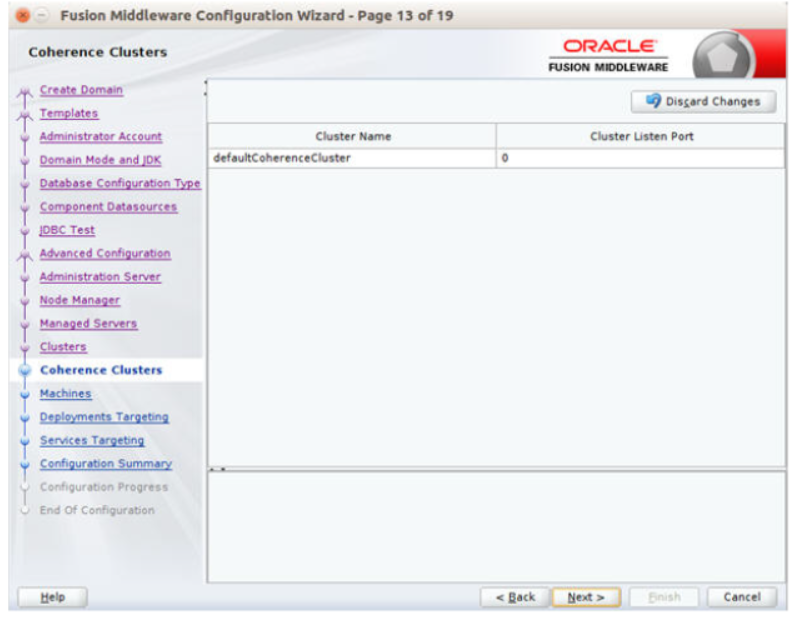Navigate to the Clusters step
The width and height of the screenshot is (797, 622).
pos(63,347)
